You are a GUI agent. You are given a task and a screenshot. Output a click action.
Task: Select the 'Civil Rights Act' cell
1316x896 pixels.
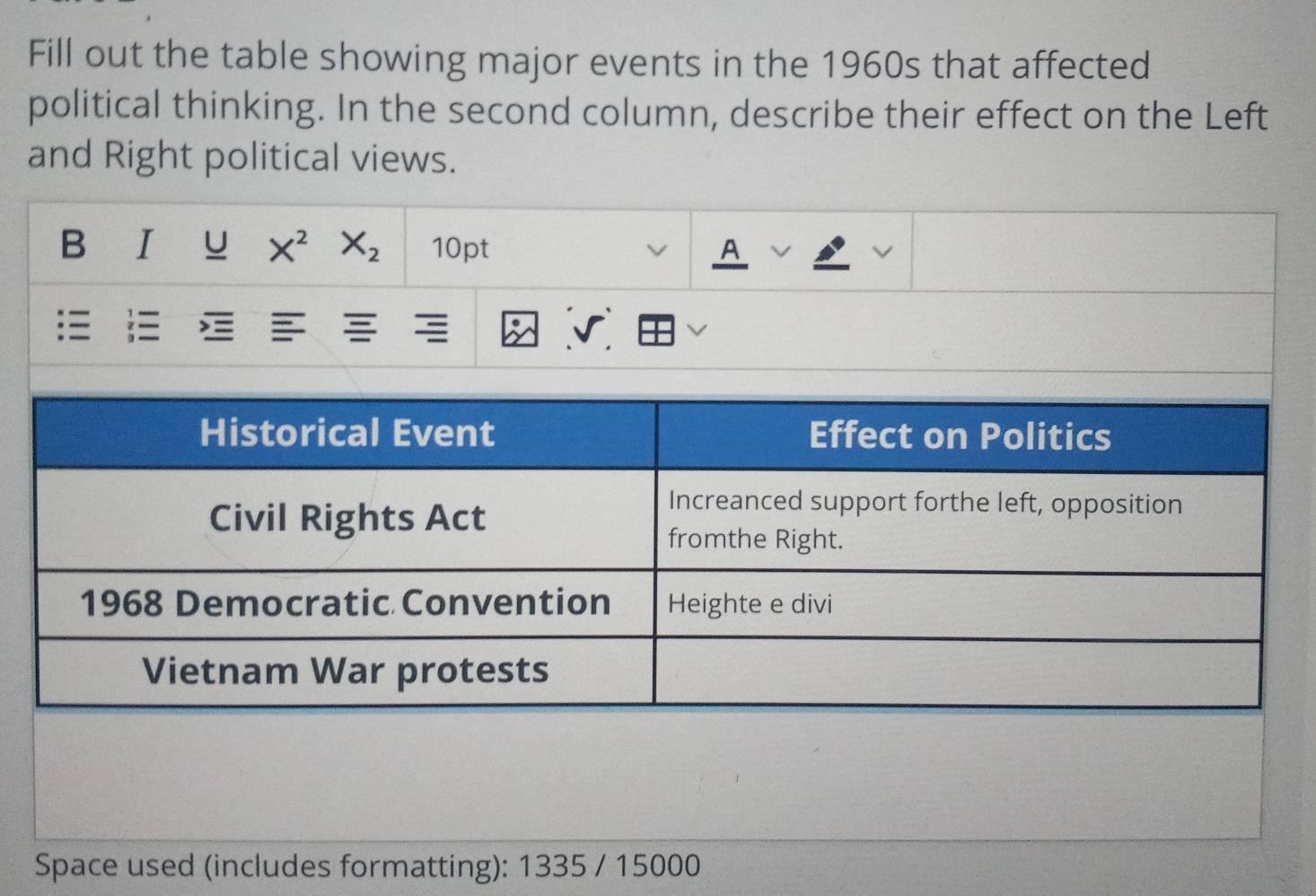[x=347, y=518]
